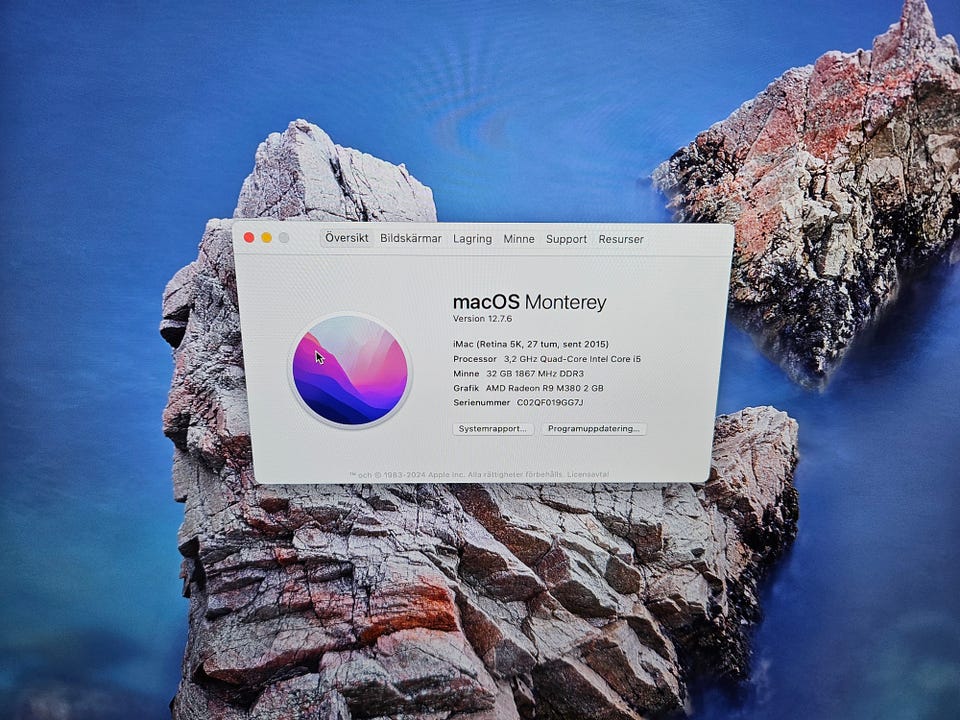Minimize window with the yellow button

[x=266, y=238]
